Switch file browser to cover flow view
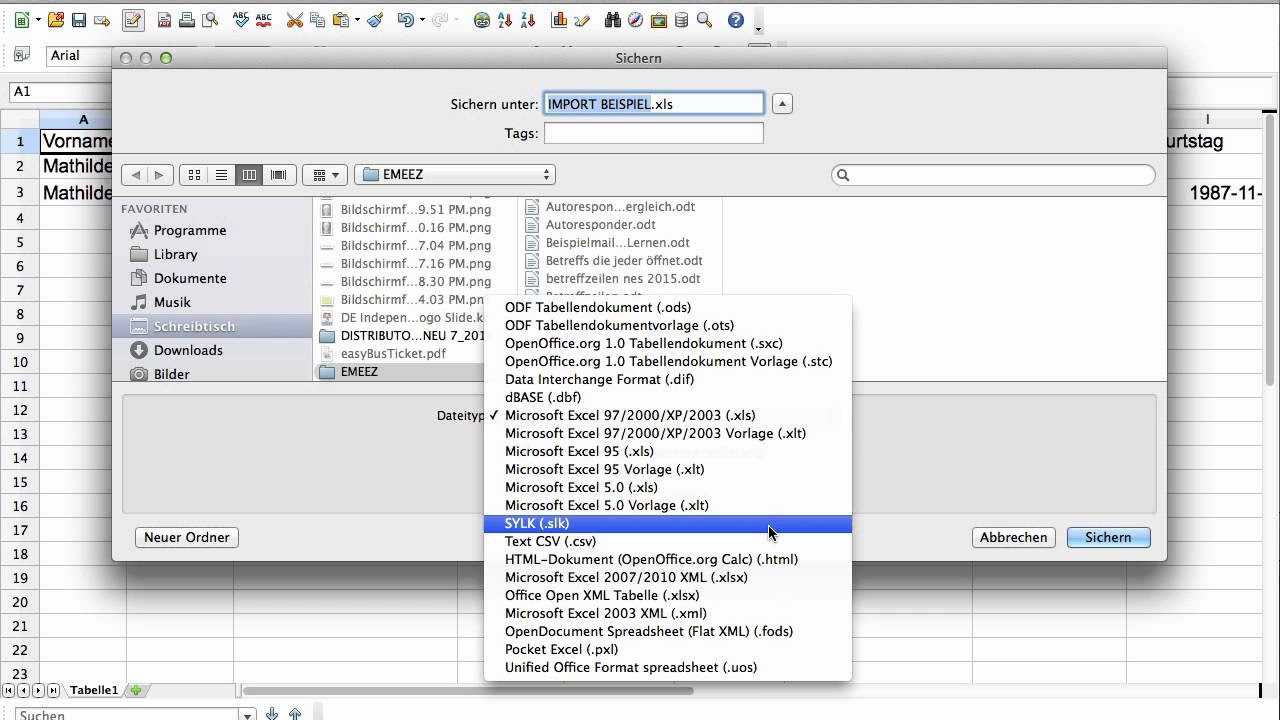 pos(279,175)
